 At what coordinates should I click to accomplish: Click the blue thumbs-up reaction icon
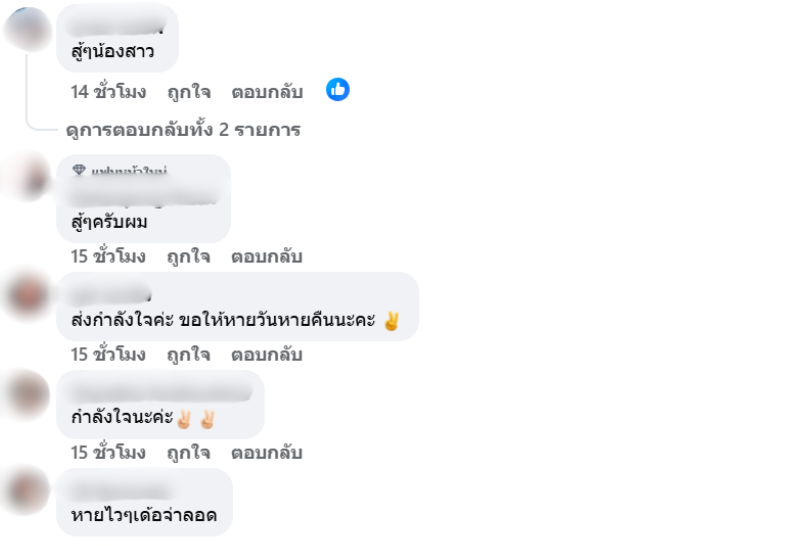(x=338, y=90)
